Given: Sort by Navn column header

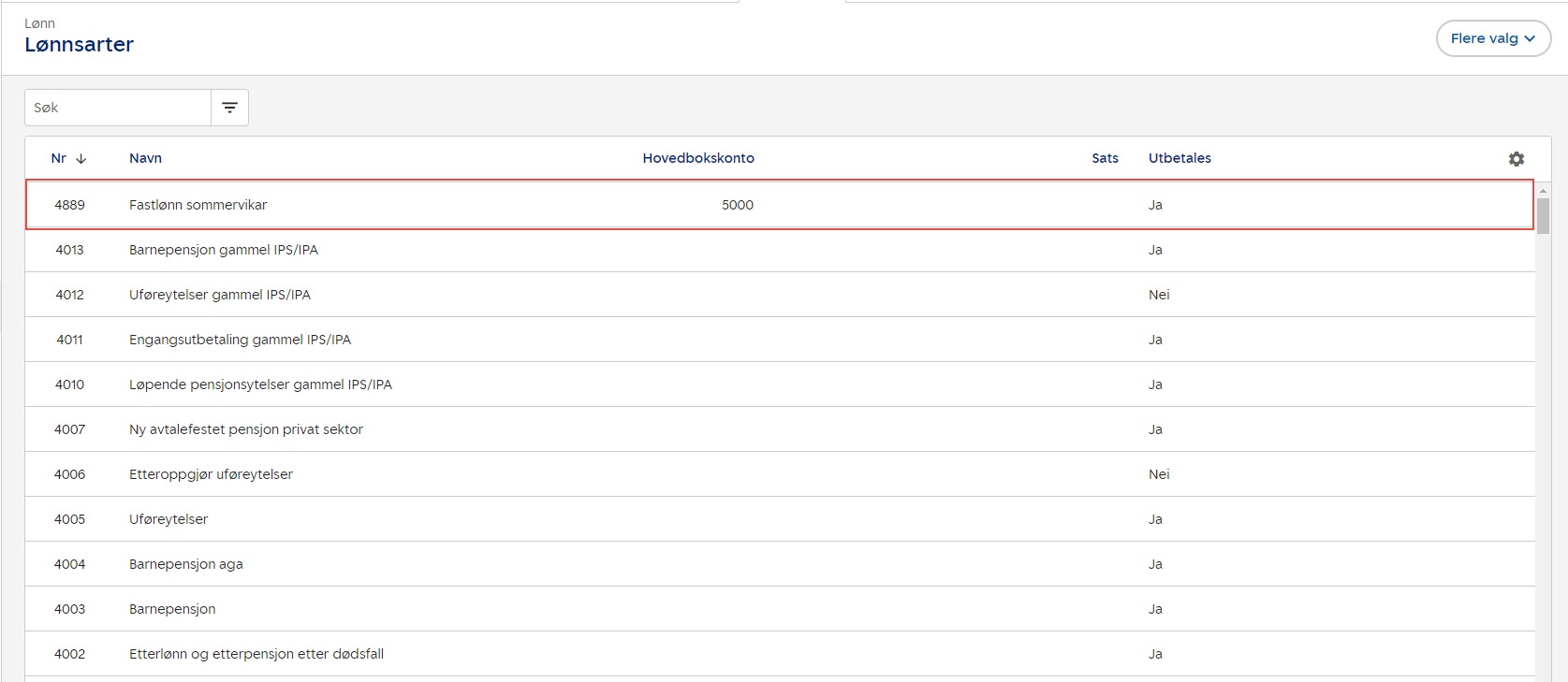Looking at the screenshot, I should tap(145, 158).
